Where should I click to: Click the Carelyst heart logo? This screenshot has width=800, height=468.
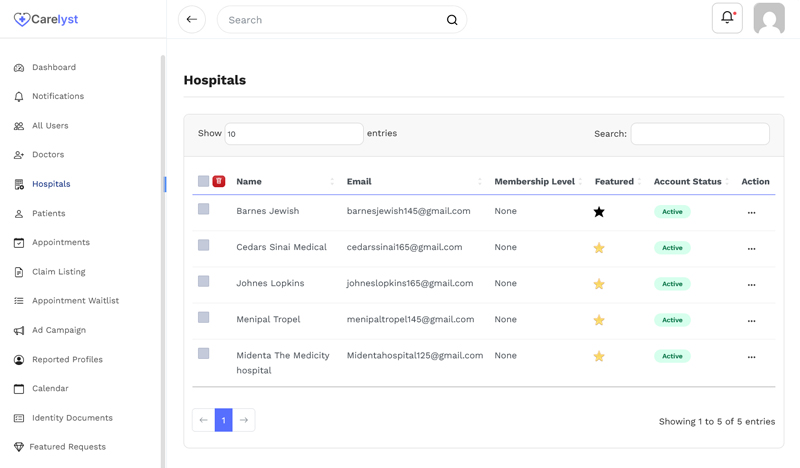pyautogui.click(x=21, y=19)
